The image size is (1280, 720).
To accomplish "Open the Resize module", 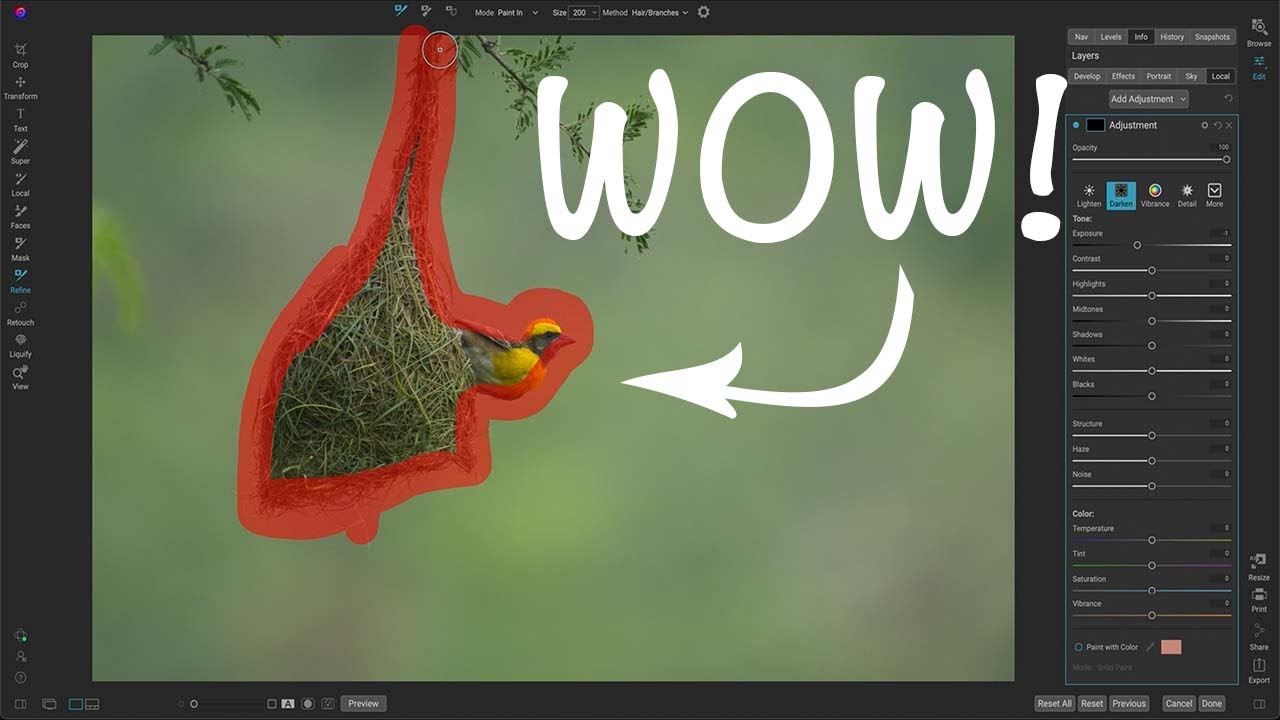I will (1259, 567).
